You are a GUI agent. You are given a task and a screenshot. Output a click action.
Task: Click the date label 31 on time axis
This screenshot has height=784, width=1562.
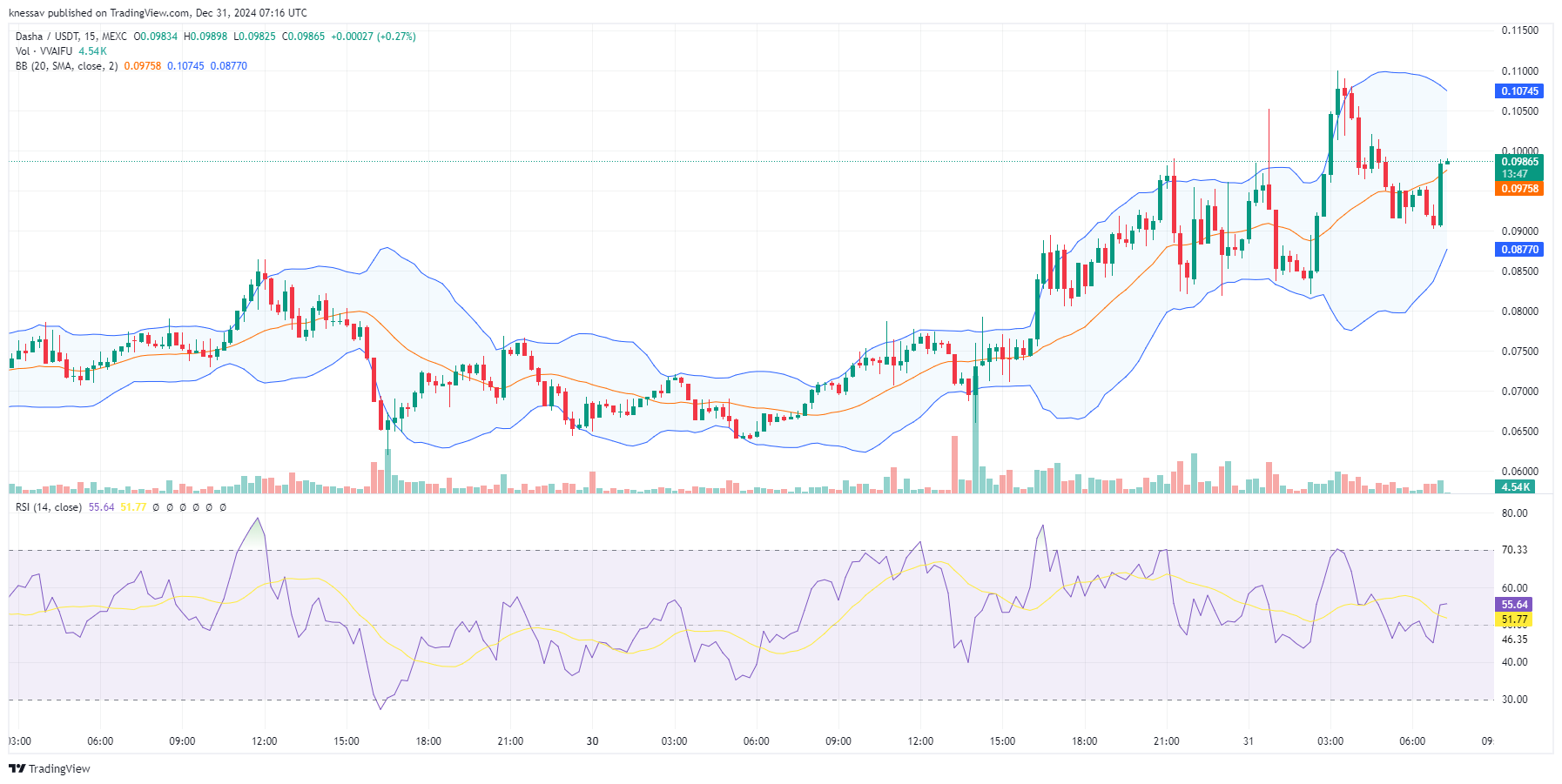[x=1248, y=741]
